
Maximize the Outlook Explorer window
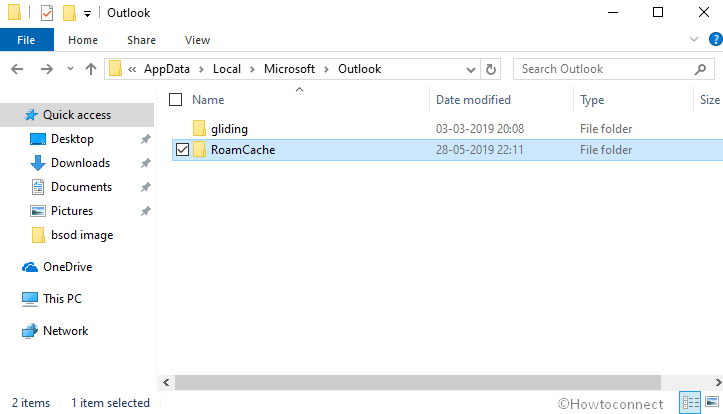[658, 12]
